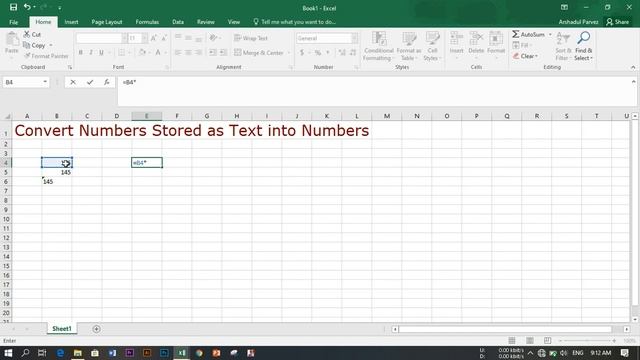Open Windows Start menu
Screen dimensions: 640x360
coord(8,353)
